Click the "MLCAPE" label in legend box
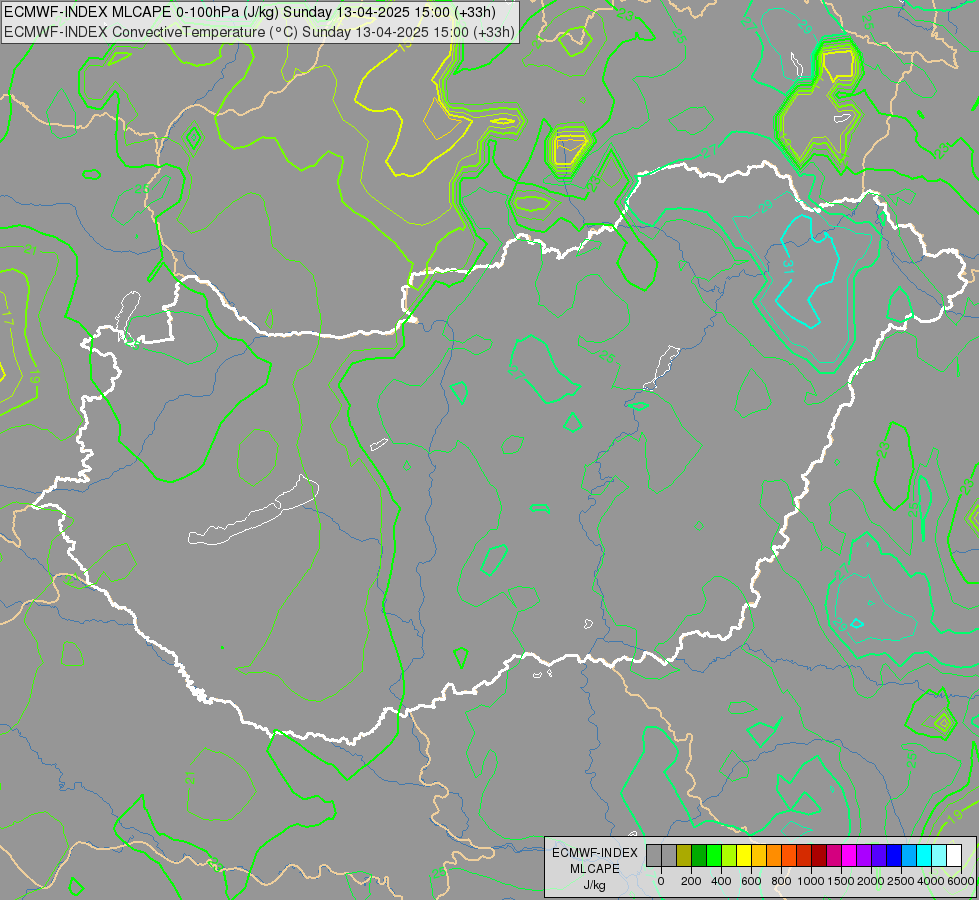The width and height of the screenshot is (979, 900). (595, 869)
